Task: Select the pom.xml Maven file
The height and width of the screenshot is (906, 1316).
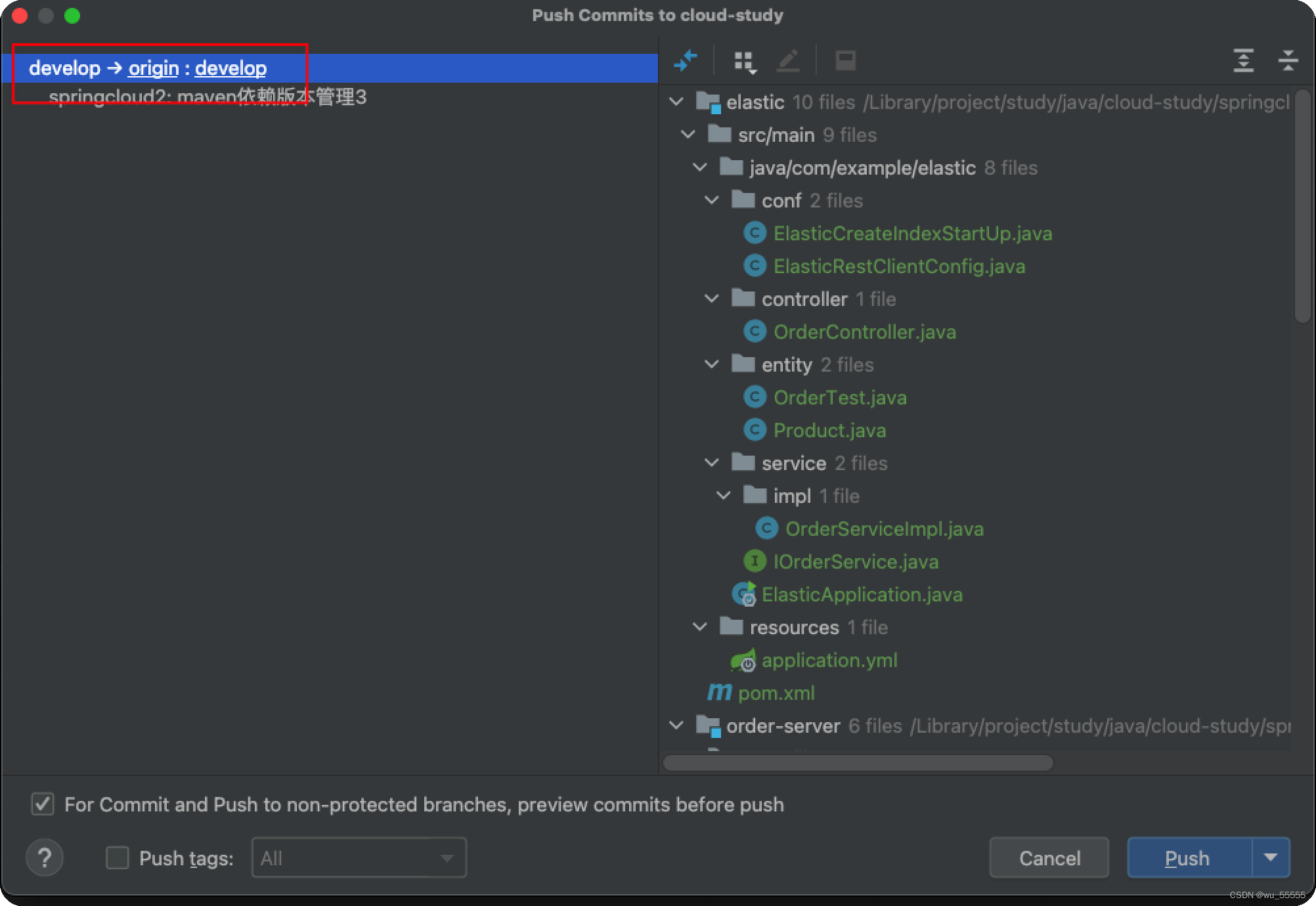Action: pos(776,693)
